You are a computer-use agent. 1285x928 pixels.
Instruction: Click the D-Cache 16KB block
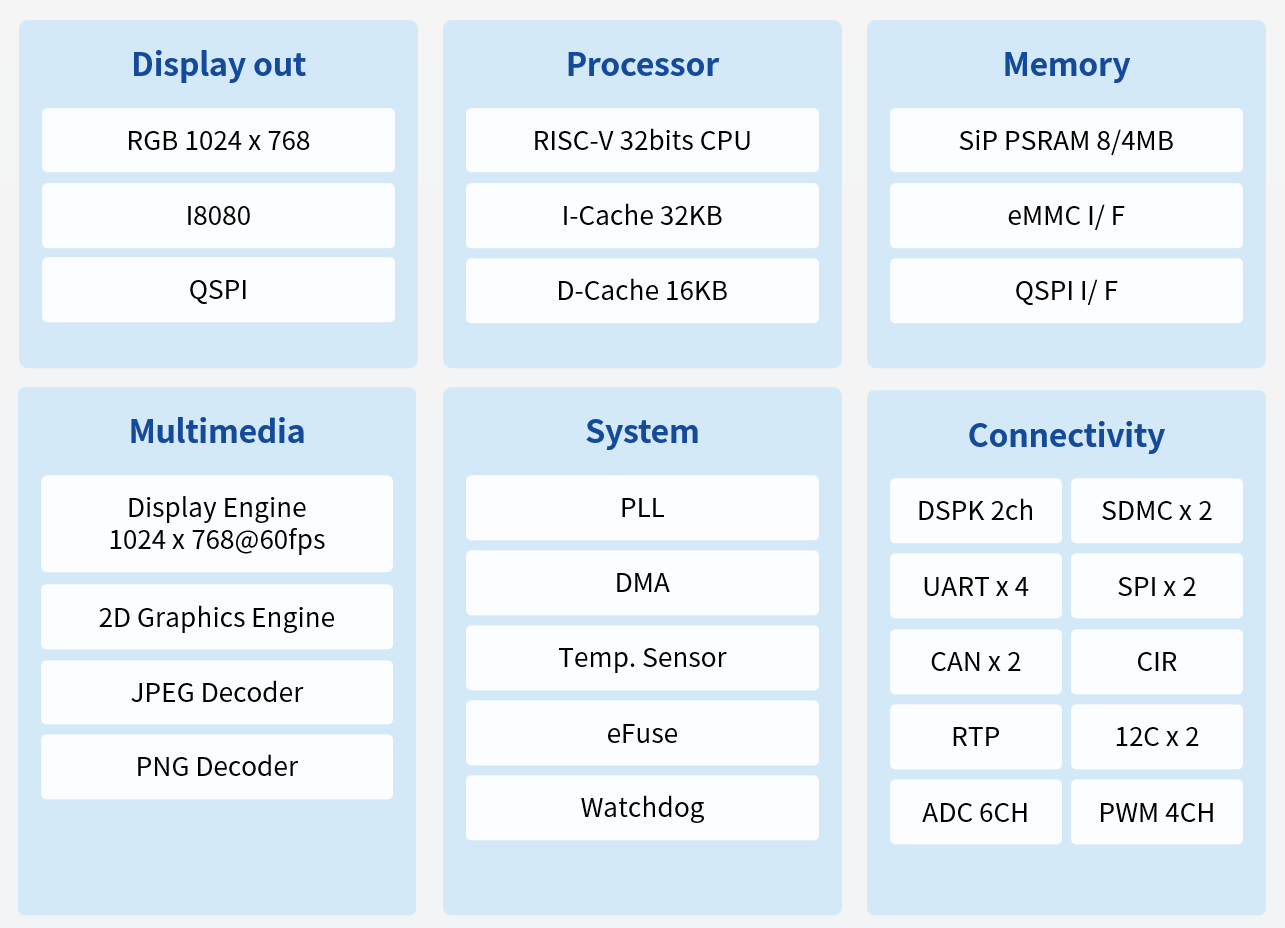click(x=642, y=291)
